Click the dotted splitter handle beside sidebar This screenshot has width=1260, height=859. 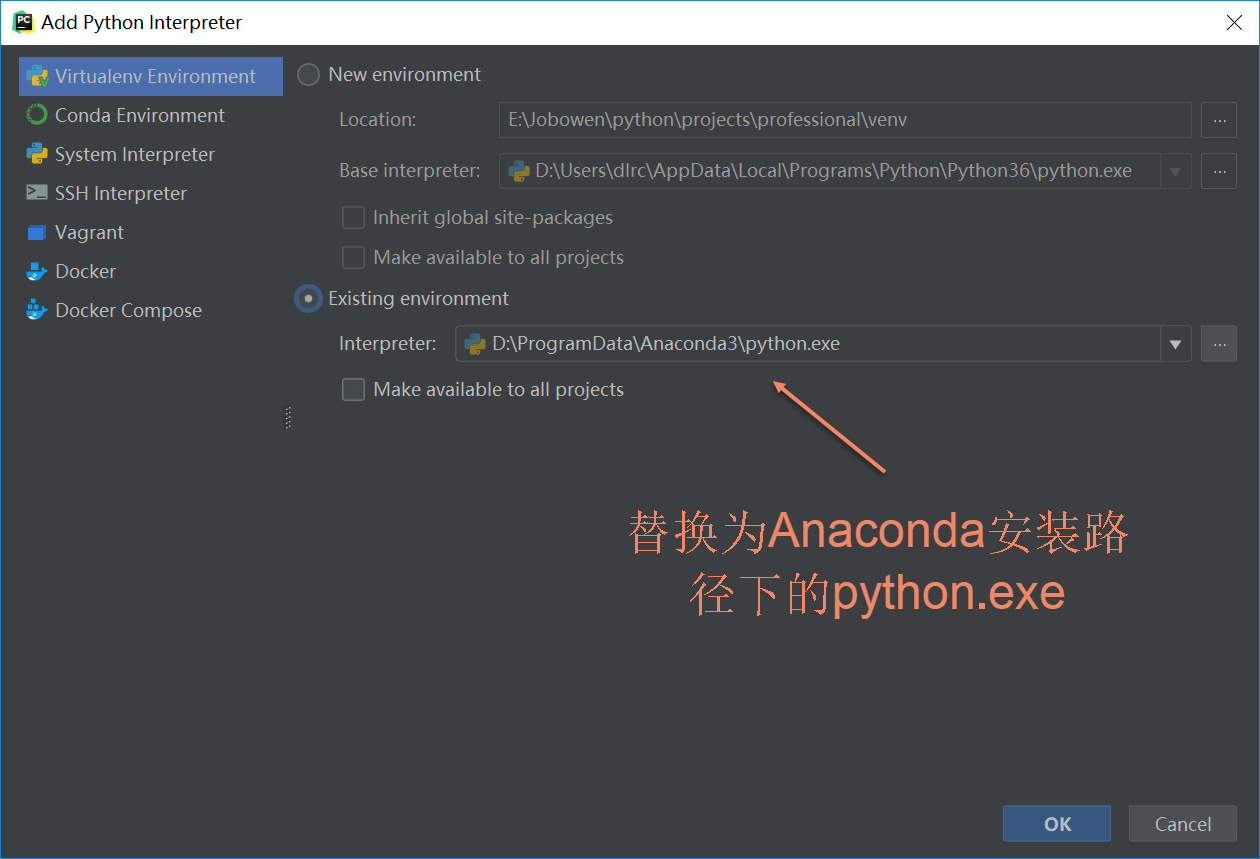(x=288, y=417)
